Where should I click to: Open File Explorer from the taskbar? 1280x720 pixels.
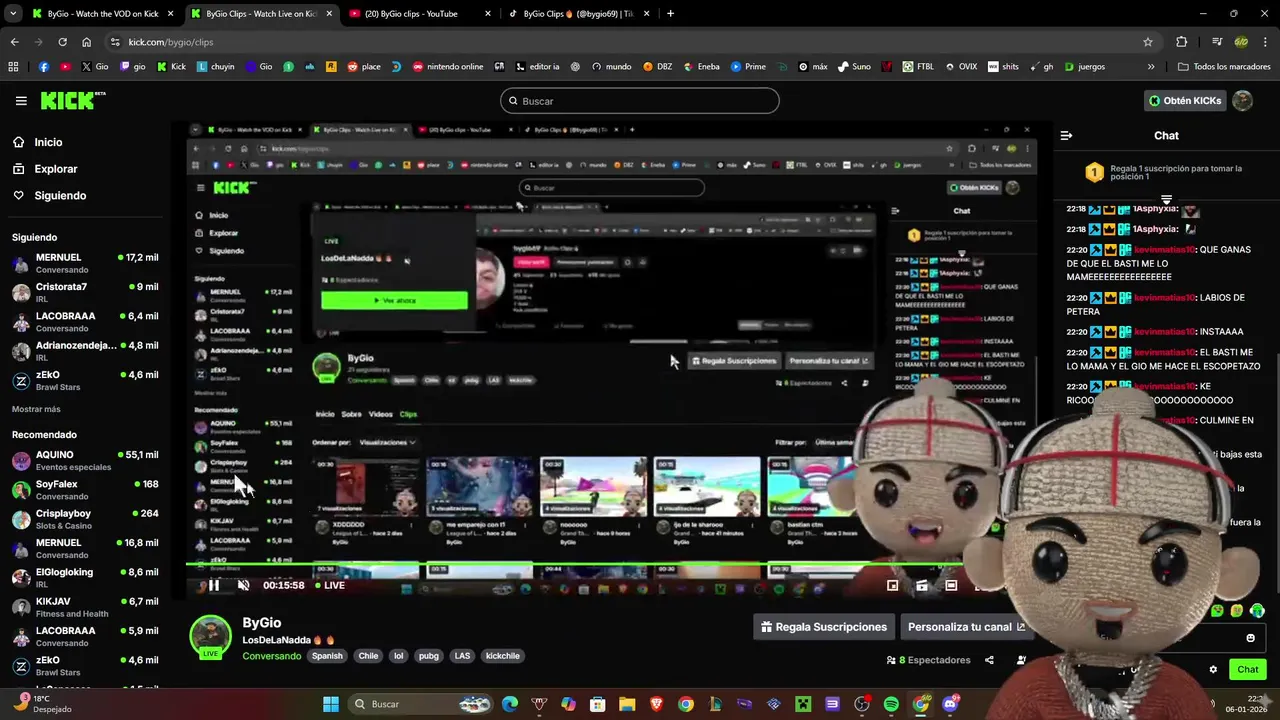tap(627, 704)
